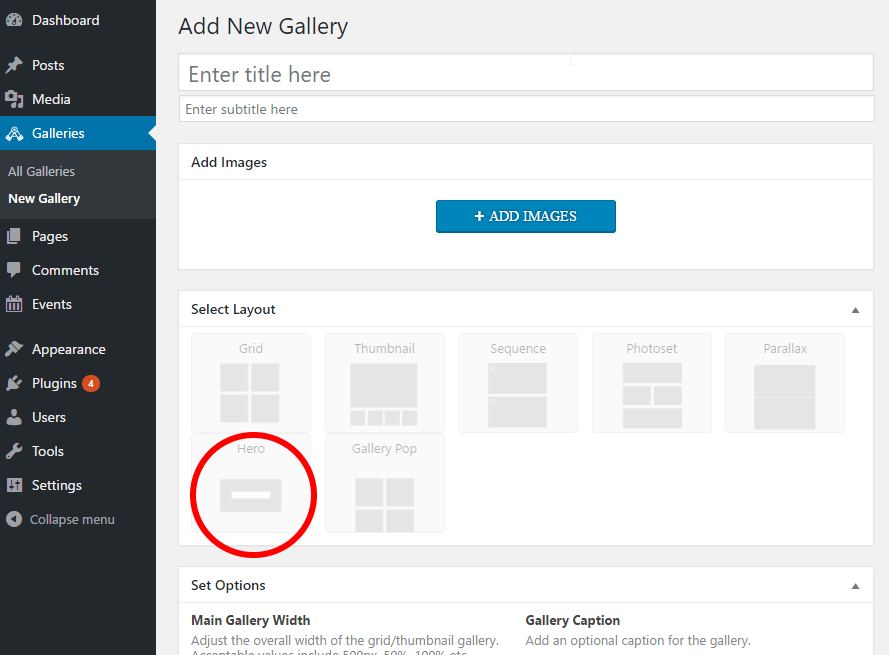
Task: Select the Parallax layout option
Action: pos(784,383)
